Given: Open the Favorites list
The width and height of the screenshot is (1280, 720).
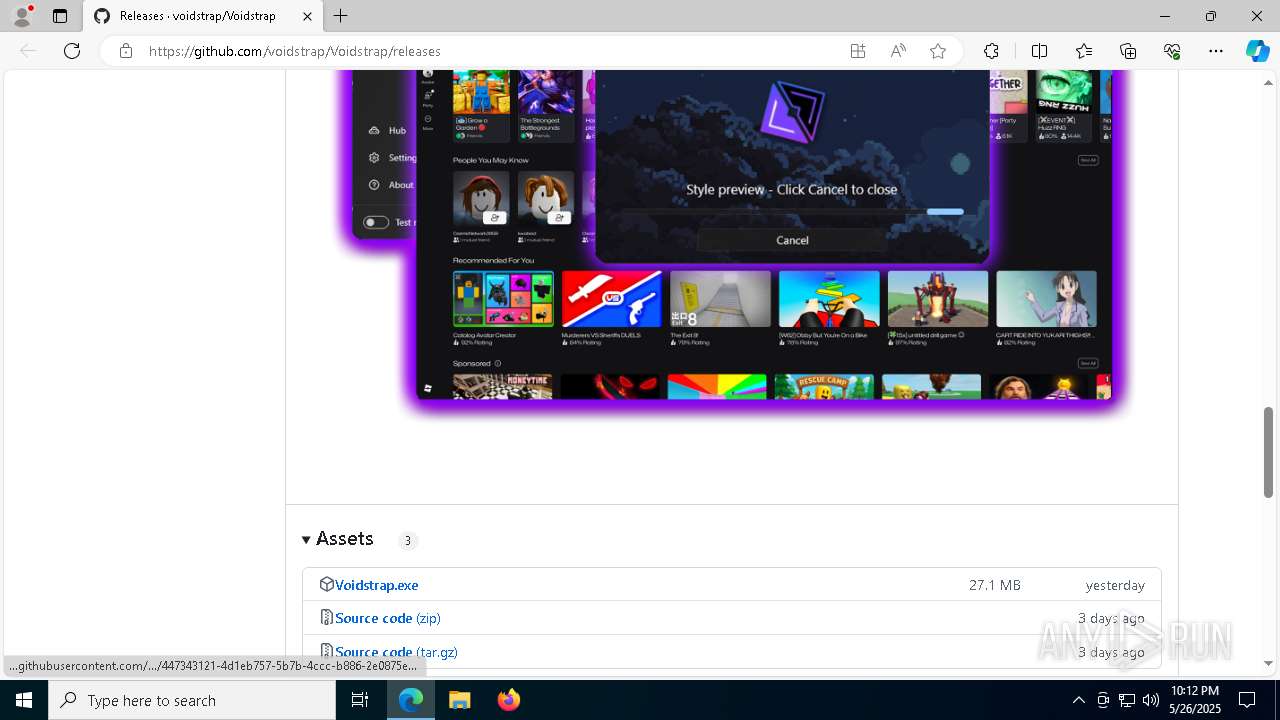Looking at the screenshot, I should tap(1084, 51).
